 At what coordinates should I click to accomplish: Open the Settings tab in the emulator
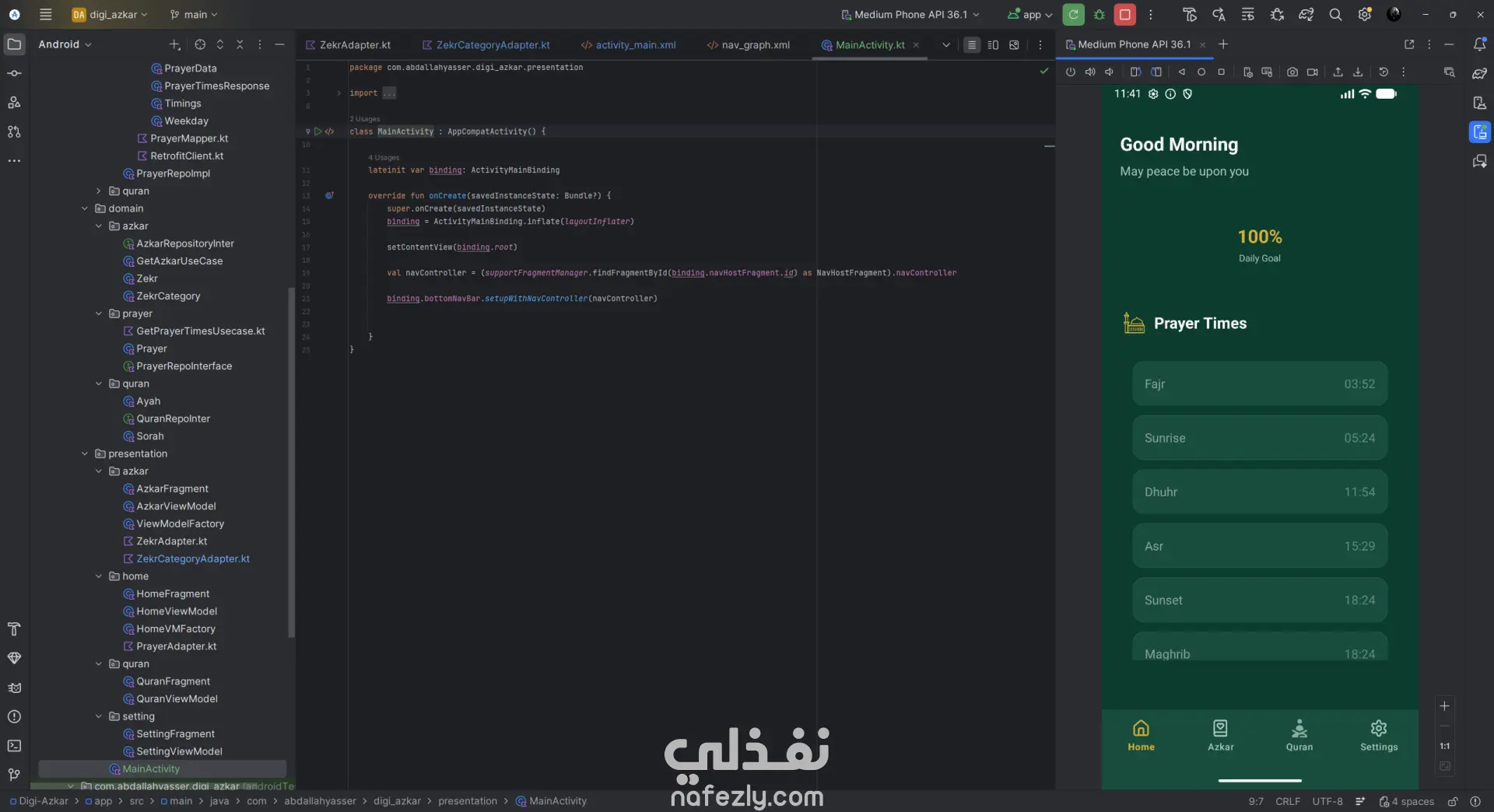click(1379, 735)
